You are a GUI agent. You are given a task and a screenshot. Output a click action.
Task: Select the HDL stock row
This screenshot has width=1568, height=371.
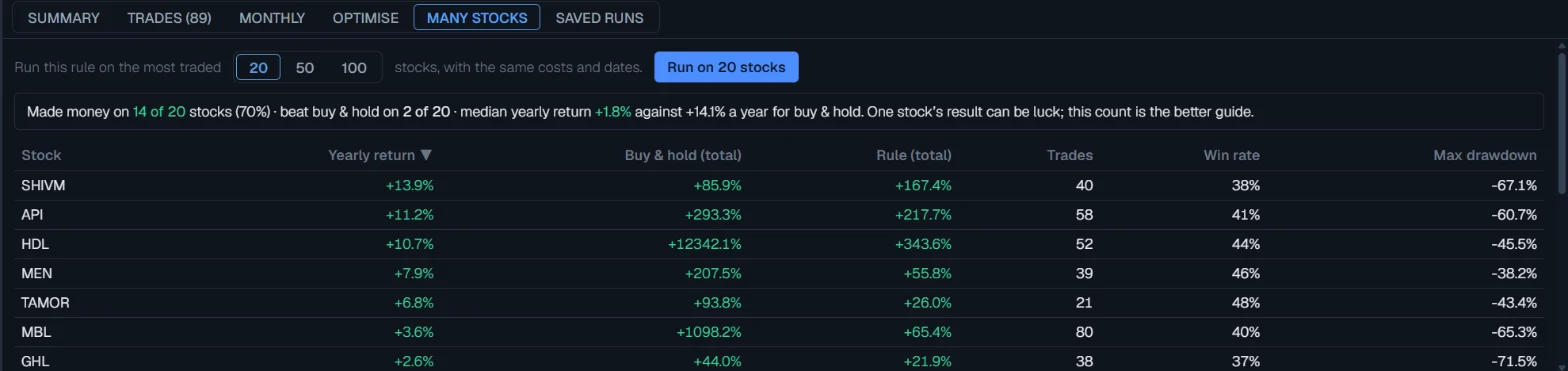(779, 244)
